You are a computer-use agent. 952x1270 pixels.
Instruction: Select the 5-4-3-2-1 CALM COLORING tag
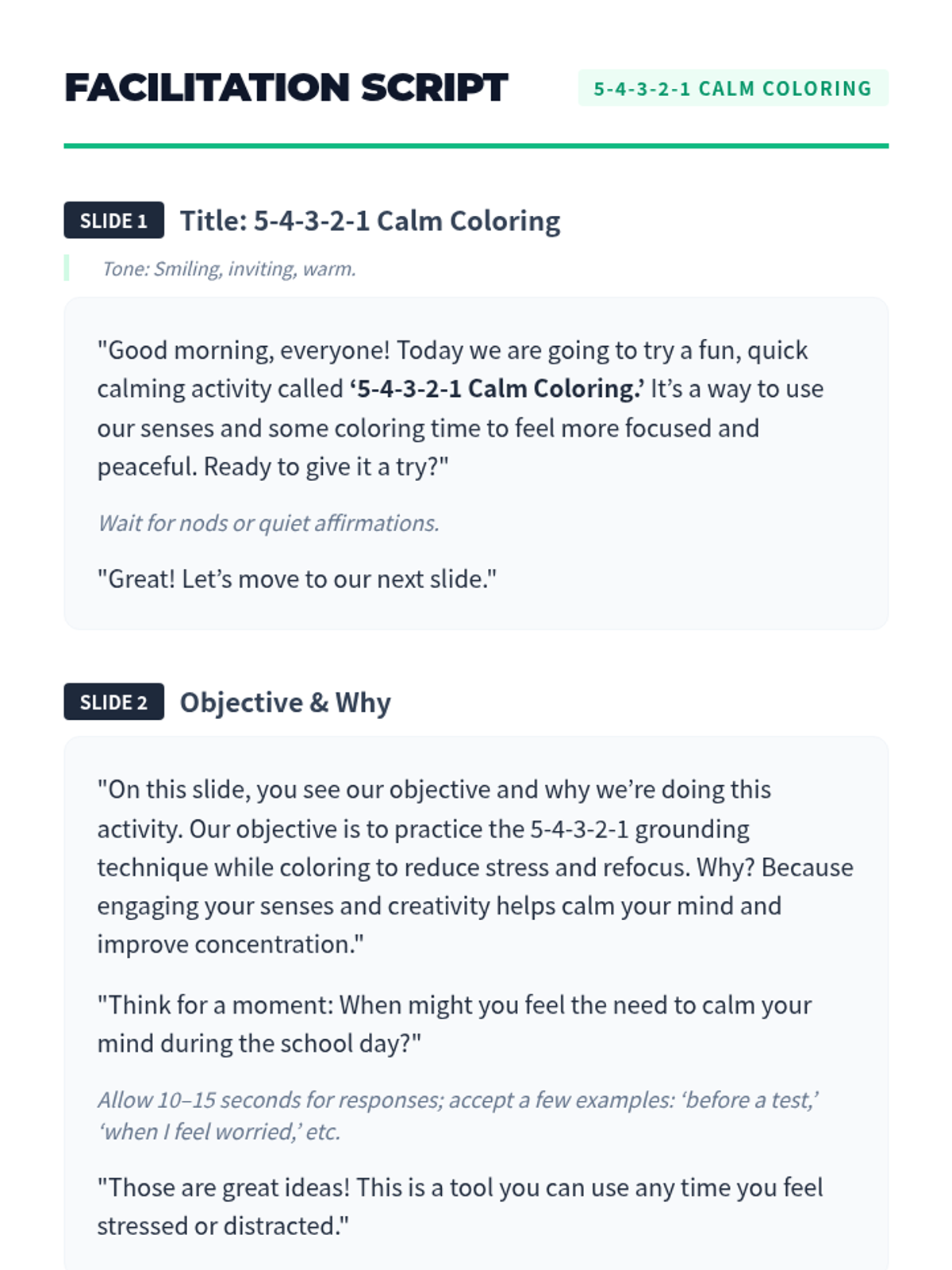pos(733,88)
